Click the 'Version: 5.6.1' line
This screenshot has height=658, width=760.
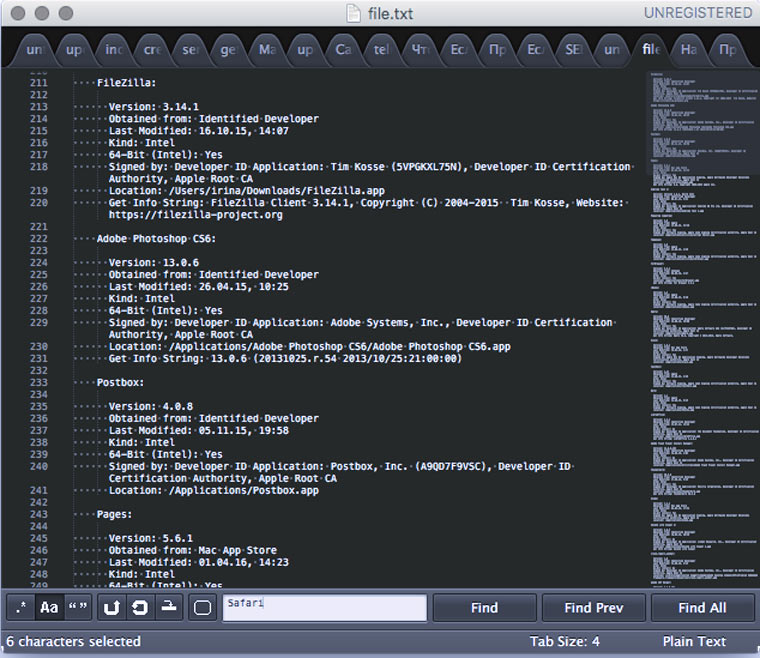[x=151, y=538]
